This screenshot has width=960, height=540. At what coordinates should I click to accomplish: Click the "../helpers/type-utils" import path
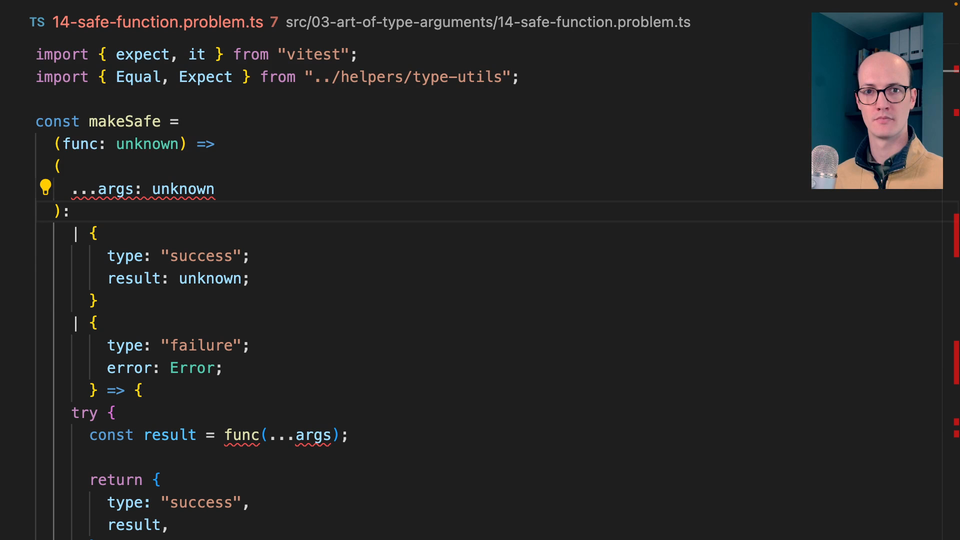[412, 77]
